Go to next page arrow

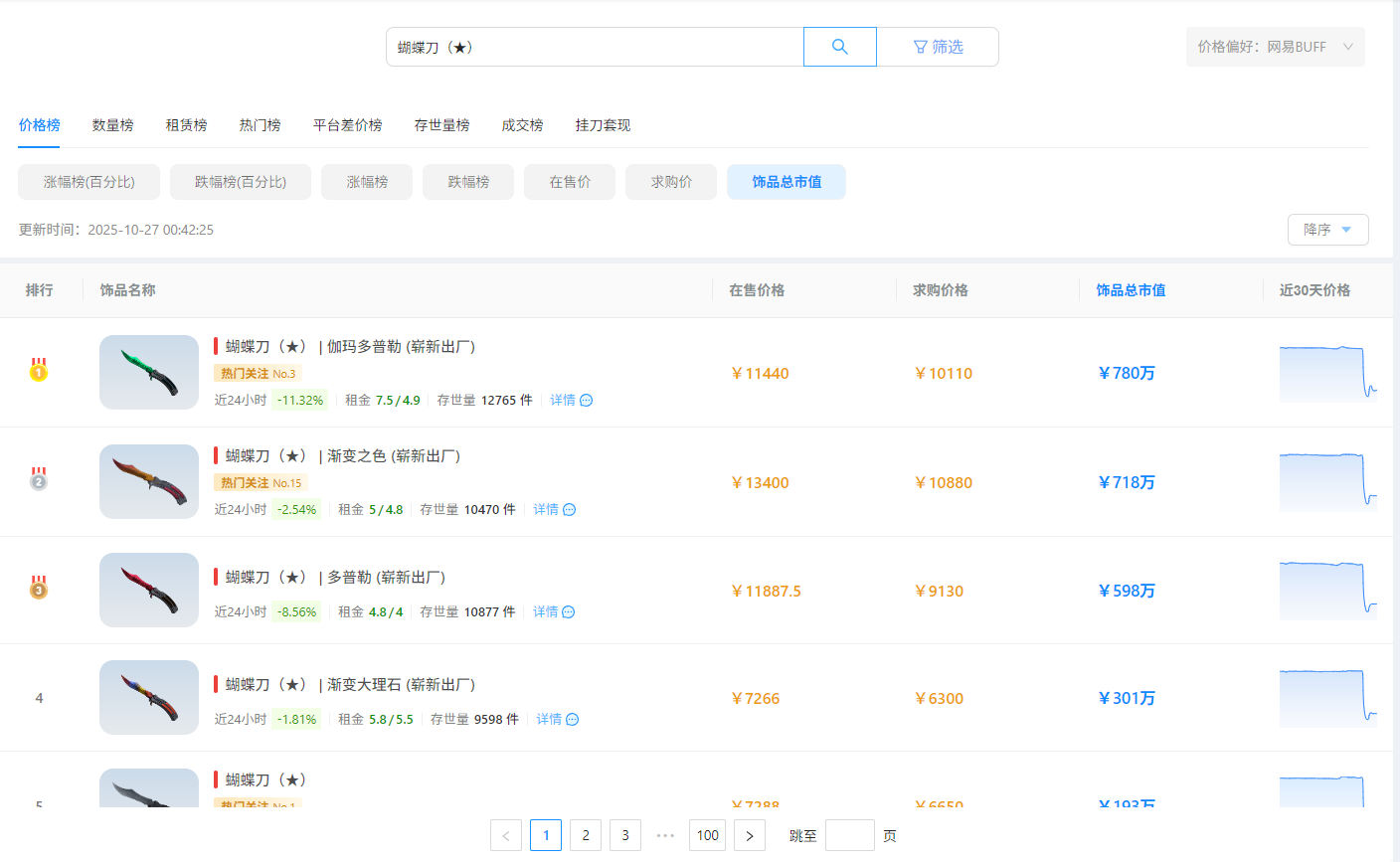coord(749,835)
